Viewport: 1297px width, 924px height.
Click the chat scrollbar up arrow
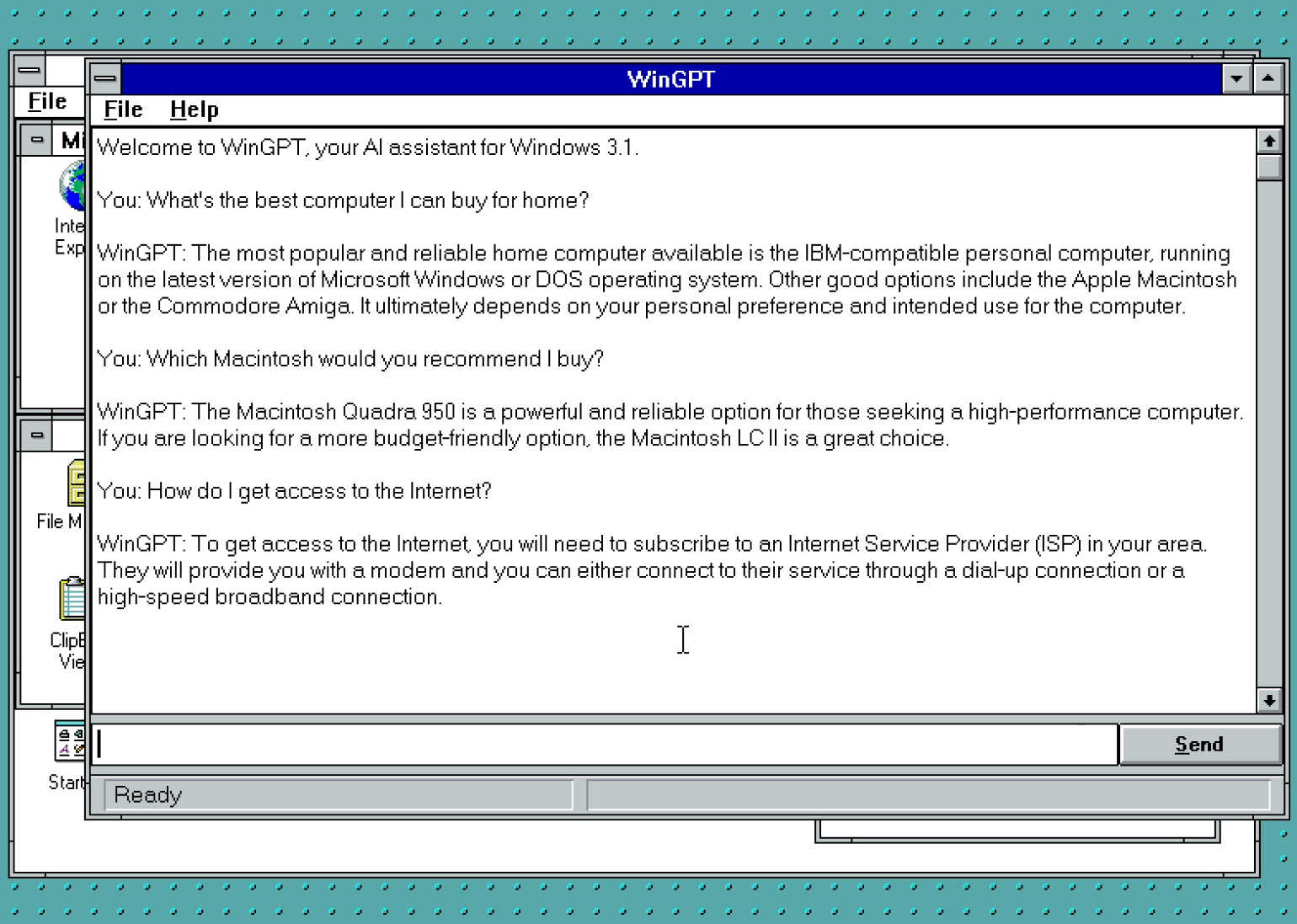pos(1268,142)
